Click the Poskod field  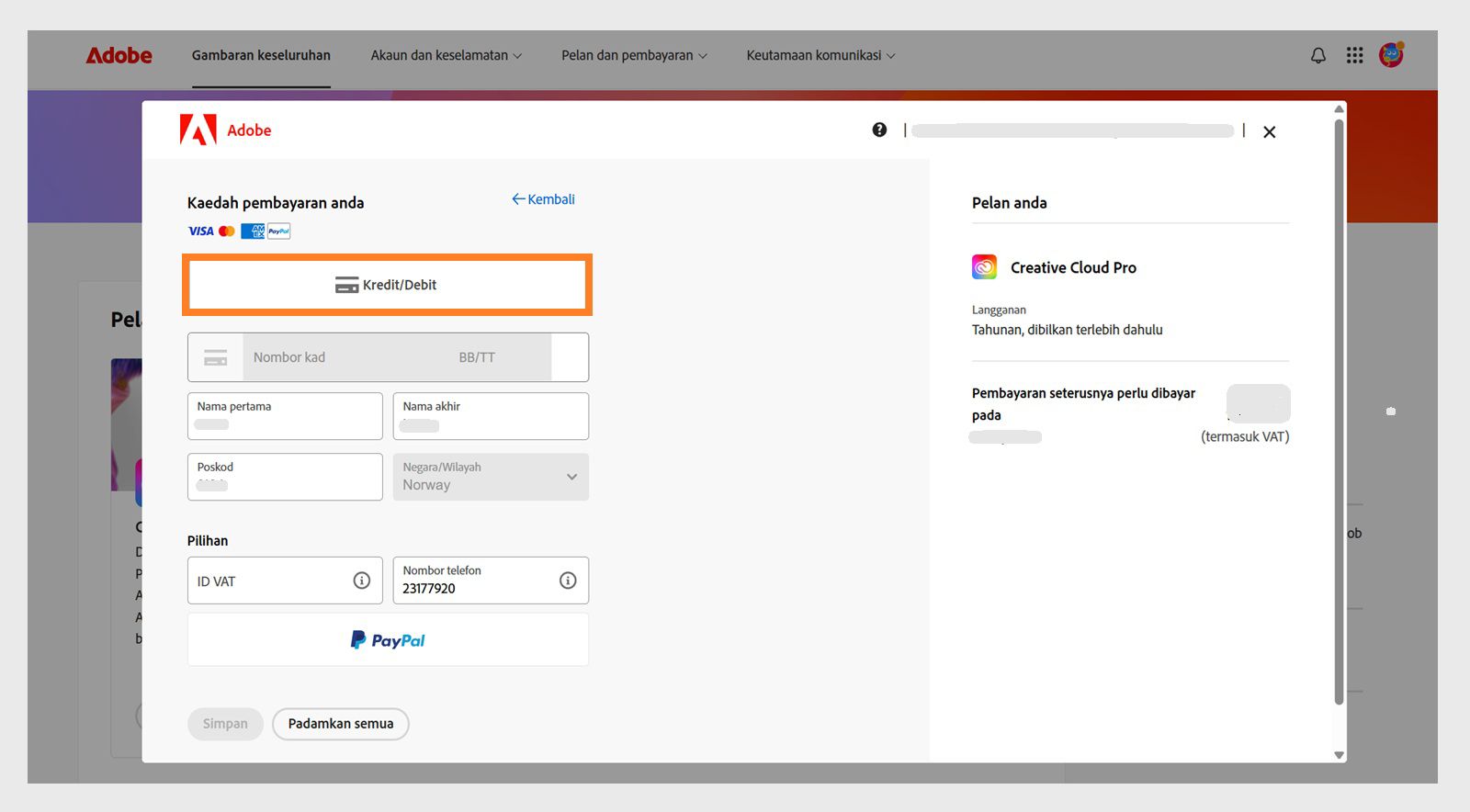click(285, 477)
